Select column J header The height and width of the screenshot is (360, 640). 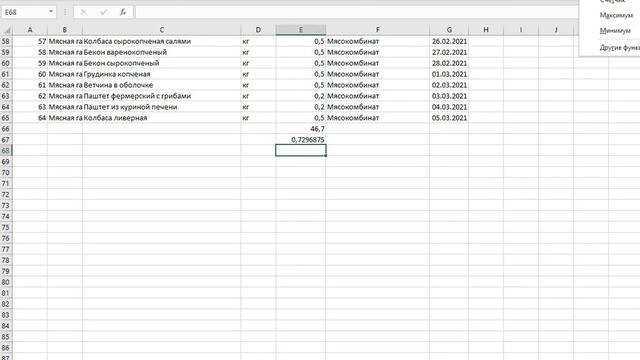(556, 30)
